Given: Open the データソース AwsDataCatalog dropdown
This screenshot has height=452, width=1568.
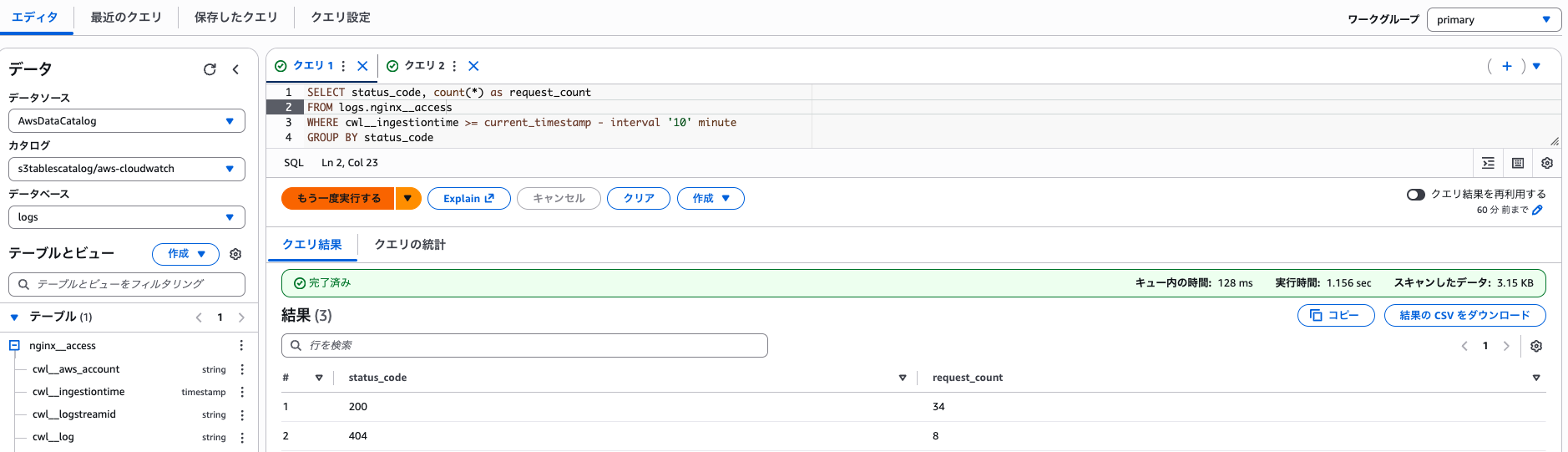Looking at the screenshot, I should pos(126,121).
